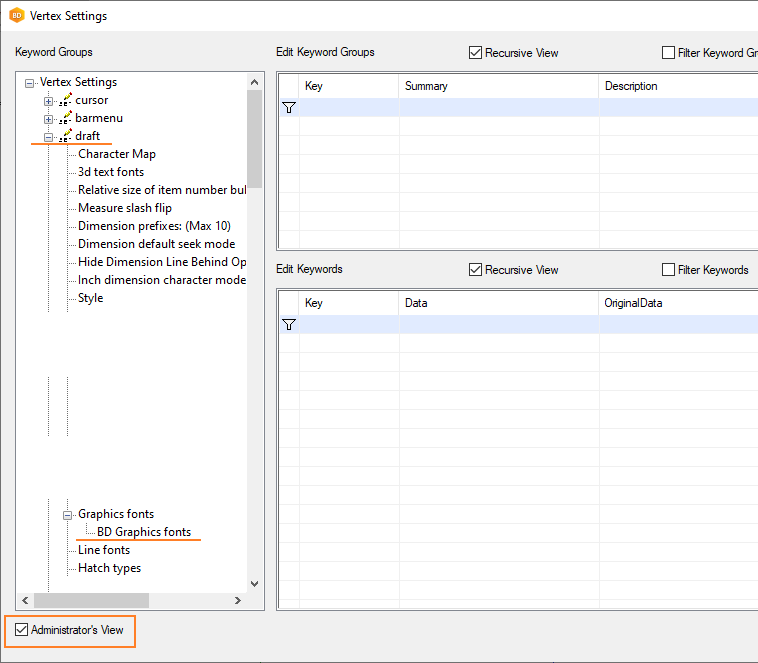Uncheck the Administrator's View checkbox
Image resolution: width=758 pixels, height=663 pixels.
click(22, 631)
